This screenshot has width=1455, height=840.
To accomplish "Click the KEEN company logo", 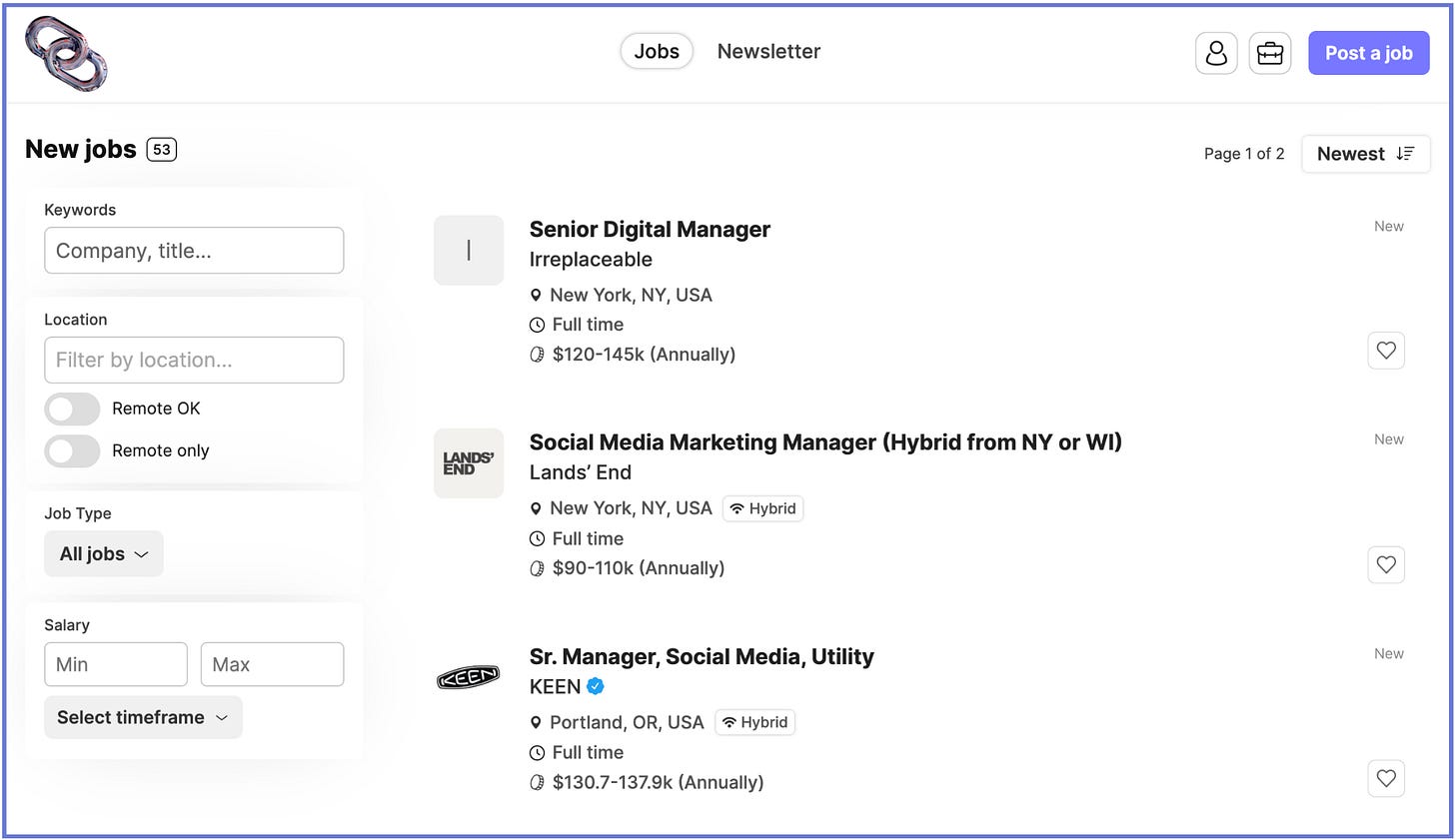I will pos(469,678).
